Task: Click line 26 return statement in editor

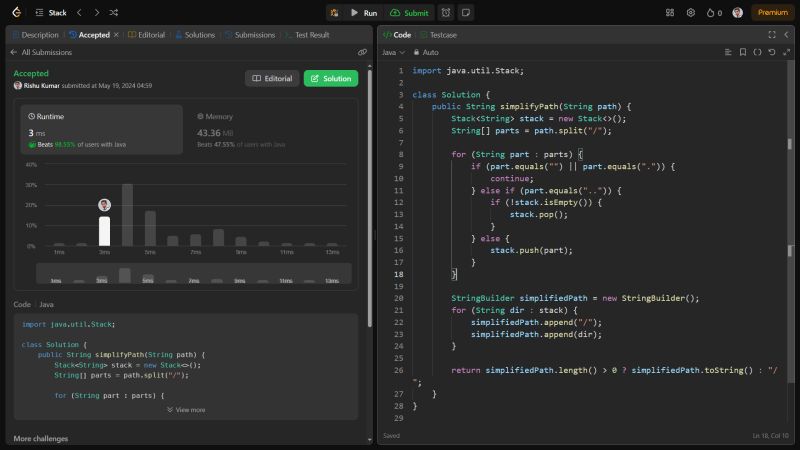Action: (x=614, y=370)
